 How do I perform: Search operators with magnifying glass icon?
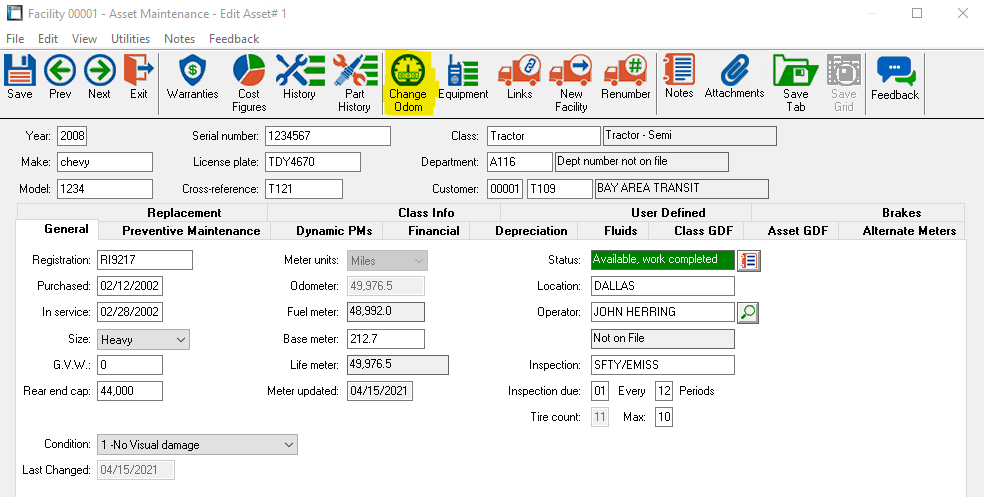[748, 313]
